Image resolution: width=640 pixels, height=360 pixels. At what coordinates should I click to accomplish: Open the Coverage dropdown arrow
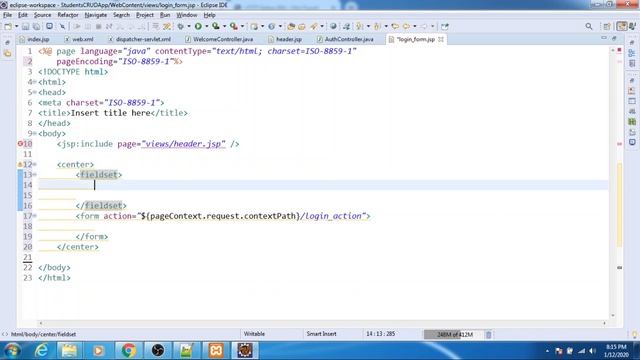pos(224,27)
